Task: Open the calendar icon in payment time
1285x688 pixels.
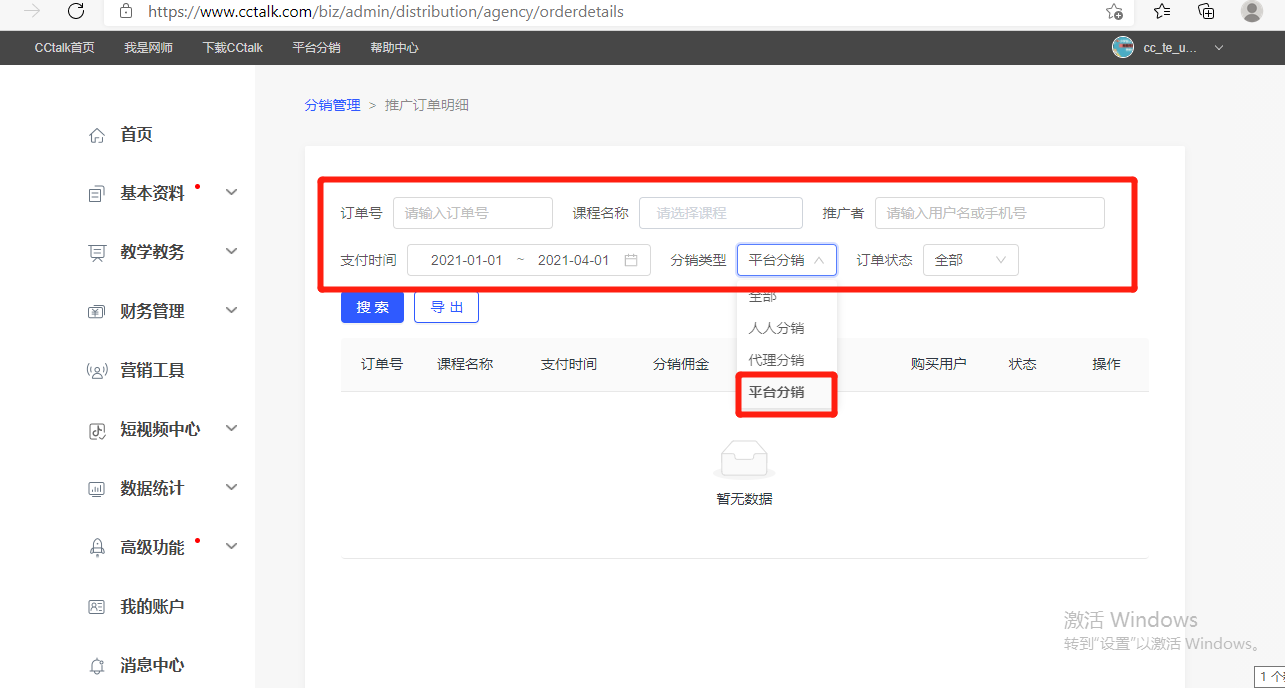Action: pos(631,260)
